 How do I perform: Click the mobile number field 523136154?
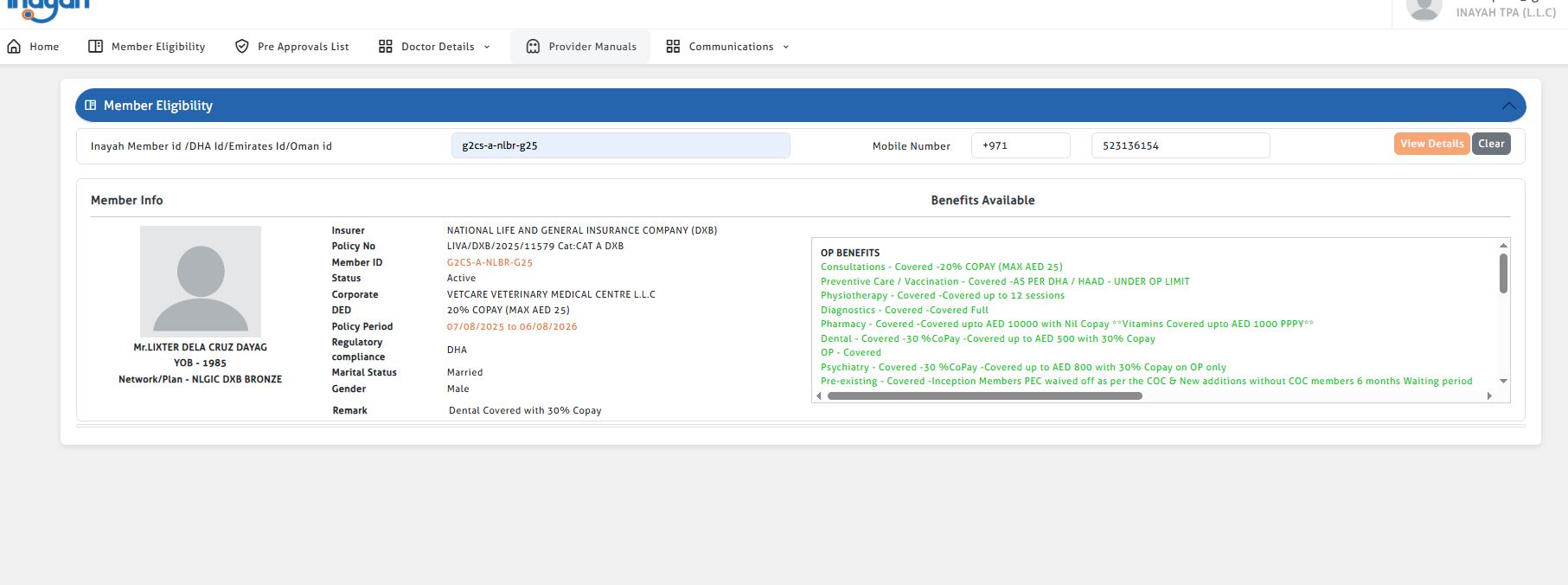coord(1181,145)
